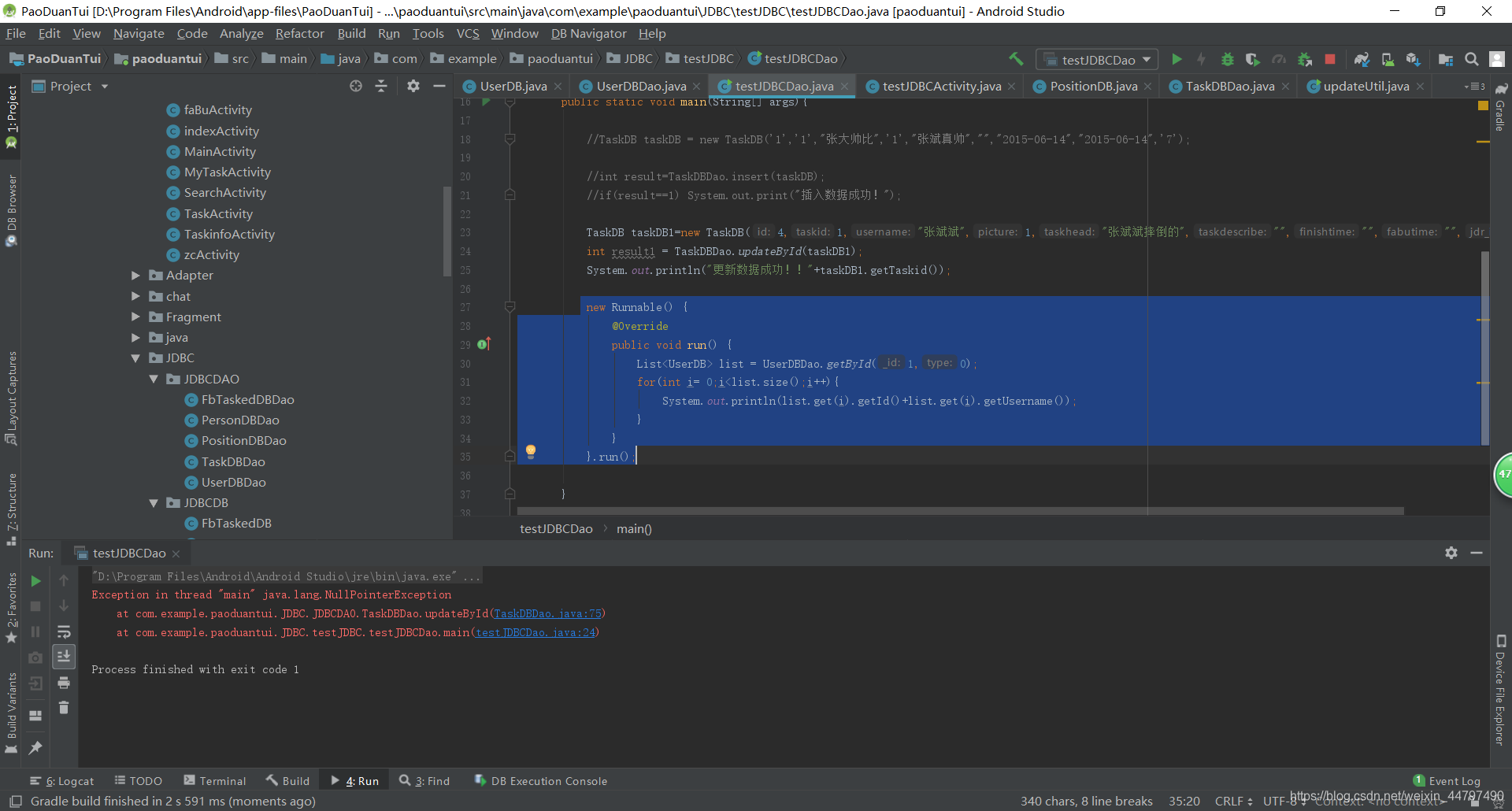1512x811 pixels.
Task: Click the editor vertical scrollbar
Action: coord(1485,347)
